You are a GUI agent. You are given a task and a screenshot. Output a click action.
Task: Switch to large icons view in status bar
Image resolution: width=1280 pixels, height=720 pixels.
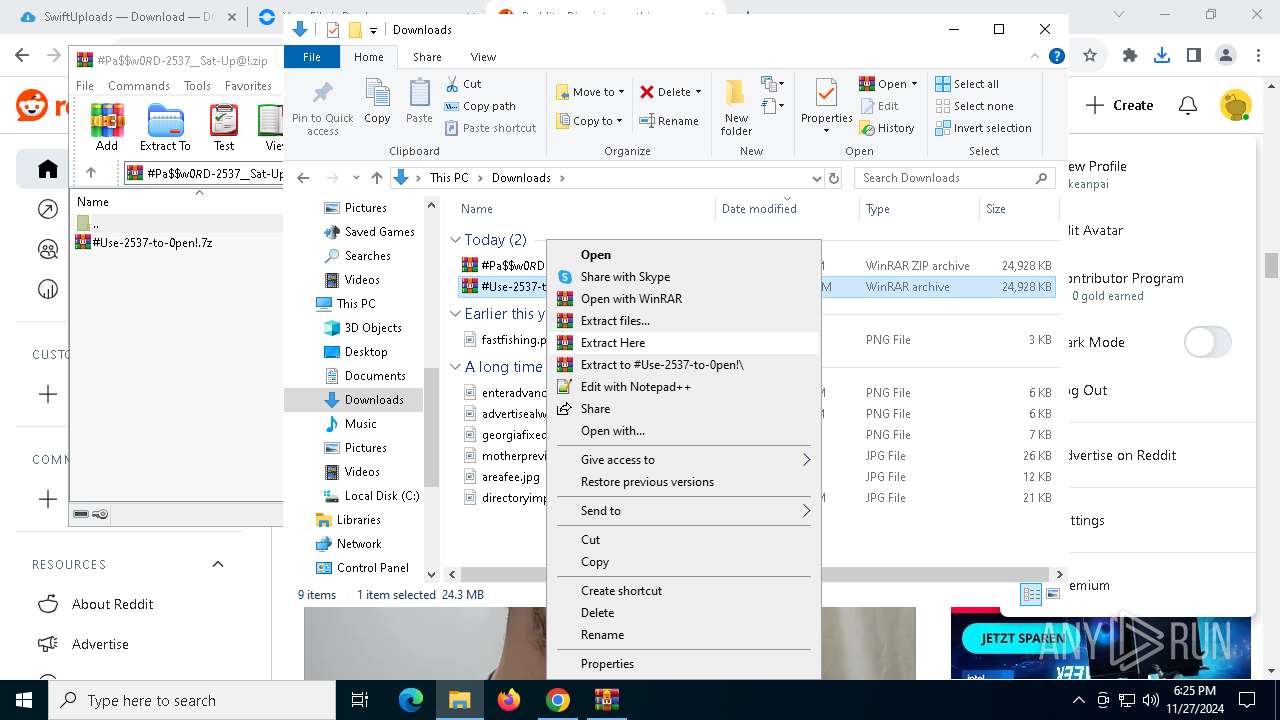click(x=1052, y=594)
